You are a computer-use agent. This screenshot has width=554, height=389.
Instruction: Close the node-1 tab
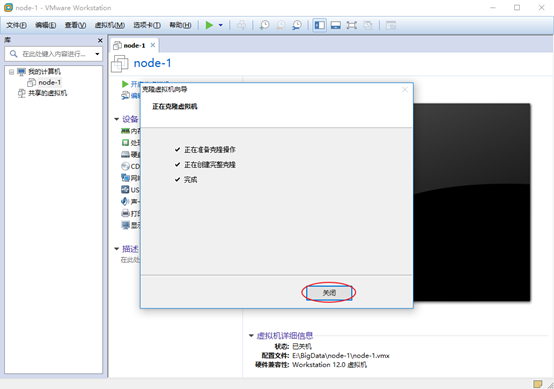pos(153,45)
